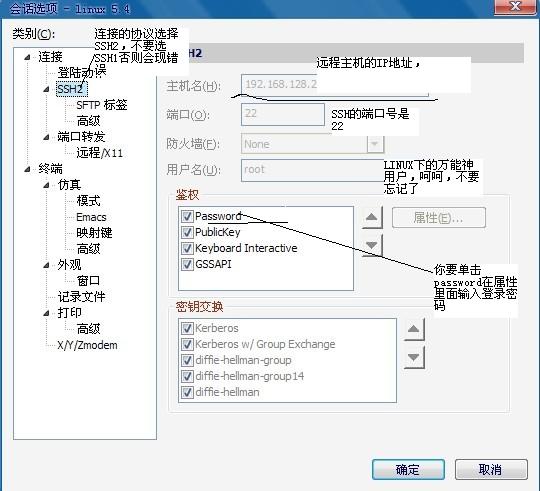
Task: Move authentication method up with arrow
Action: 372,217
